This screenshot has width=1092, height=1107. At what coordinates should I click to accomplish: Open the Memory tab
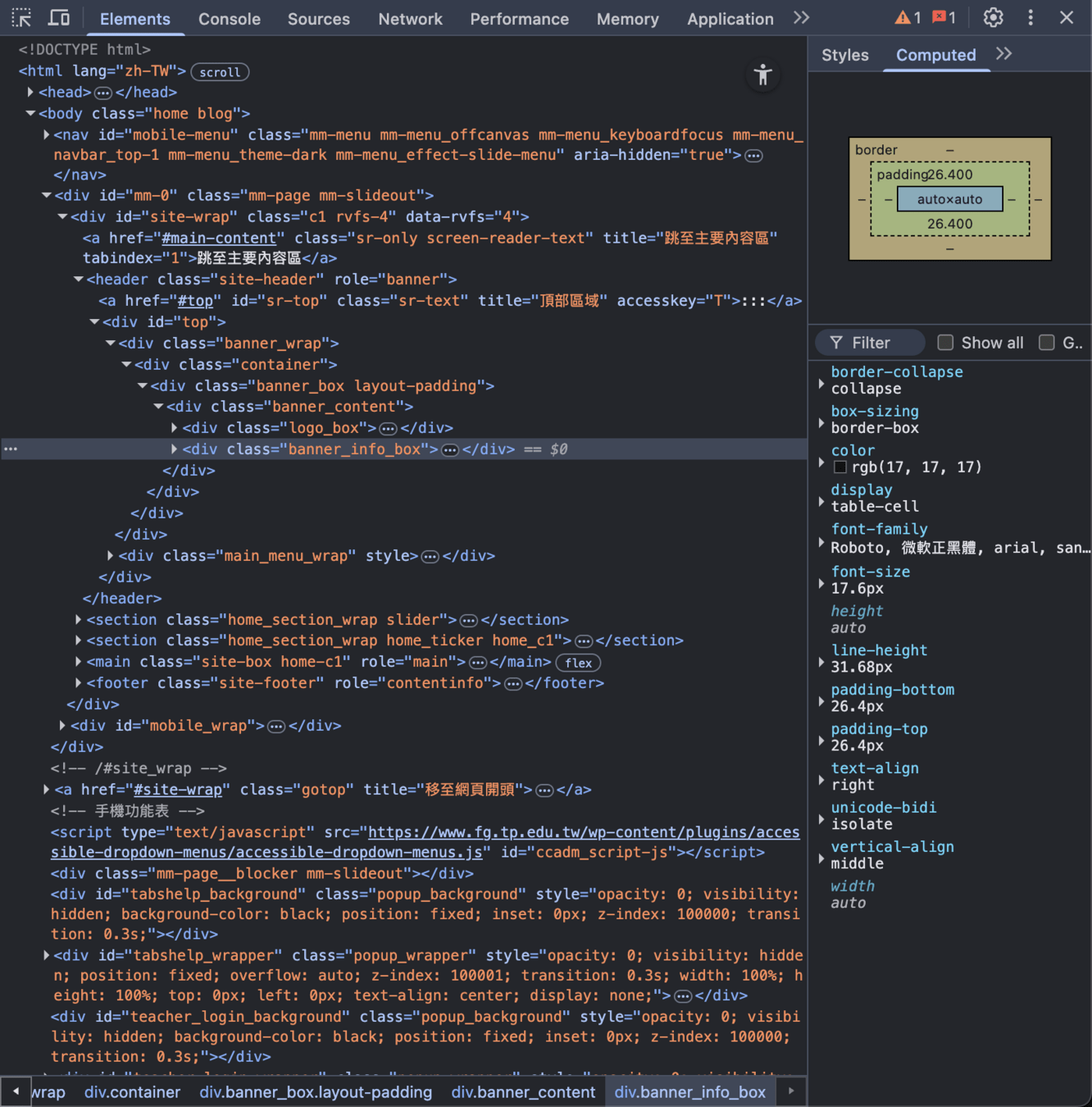click(628, 18)
